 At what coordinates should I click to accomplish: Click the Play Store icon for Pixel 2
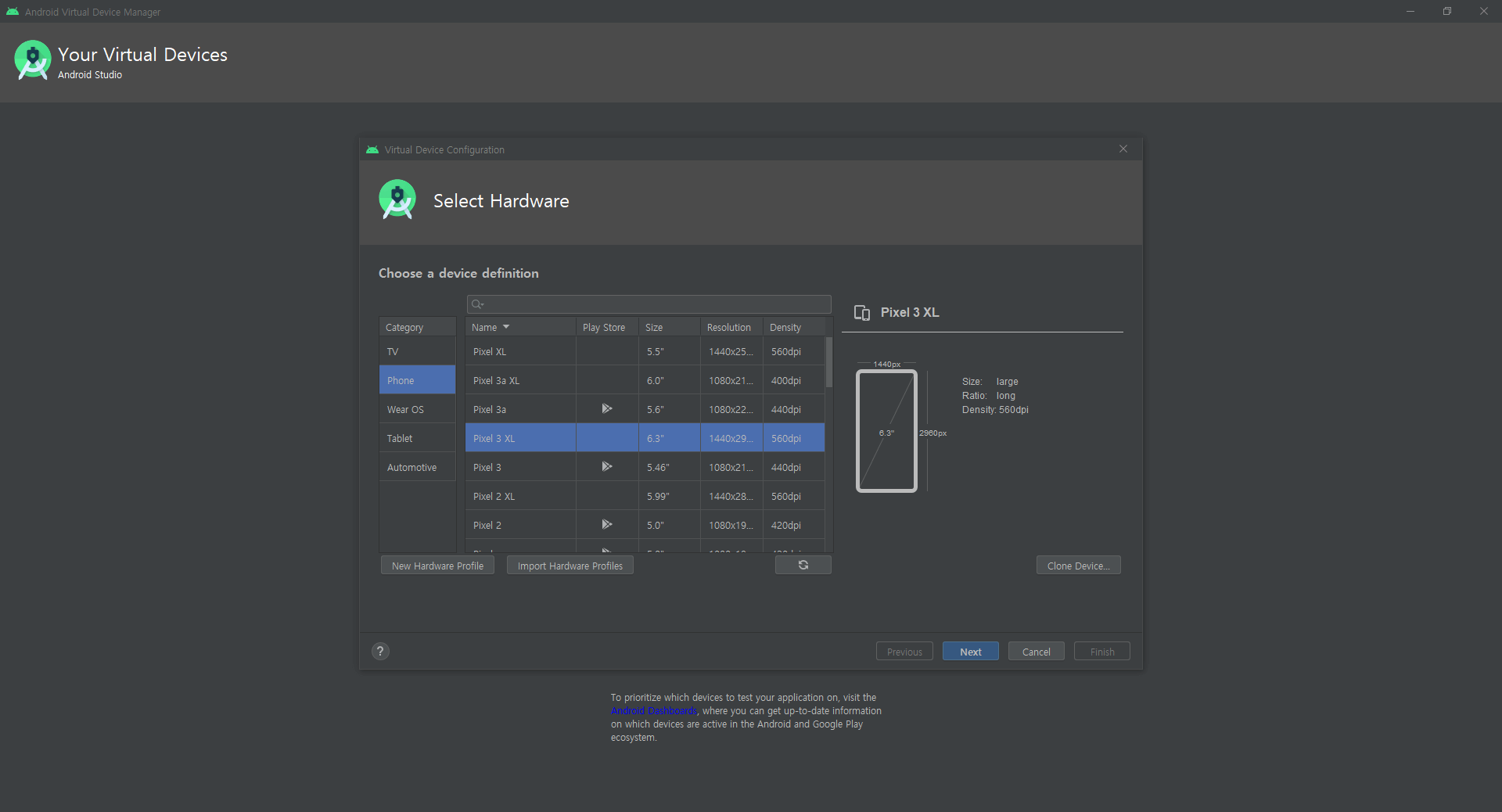(x=607, y=524)
